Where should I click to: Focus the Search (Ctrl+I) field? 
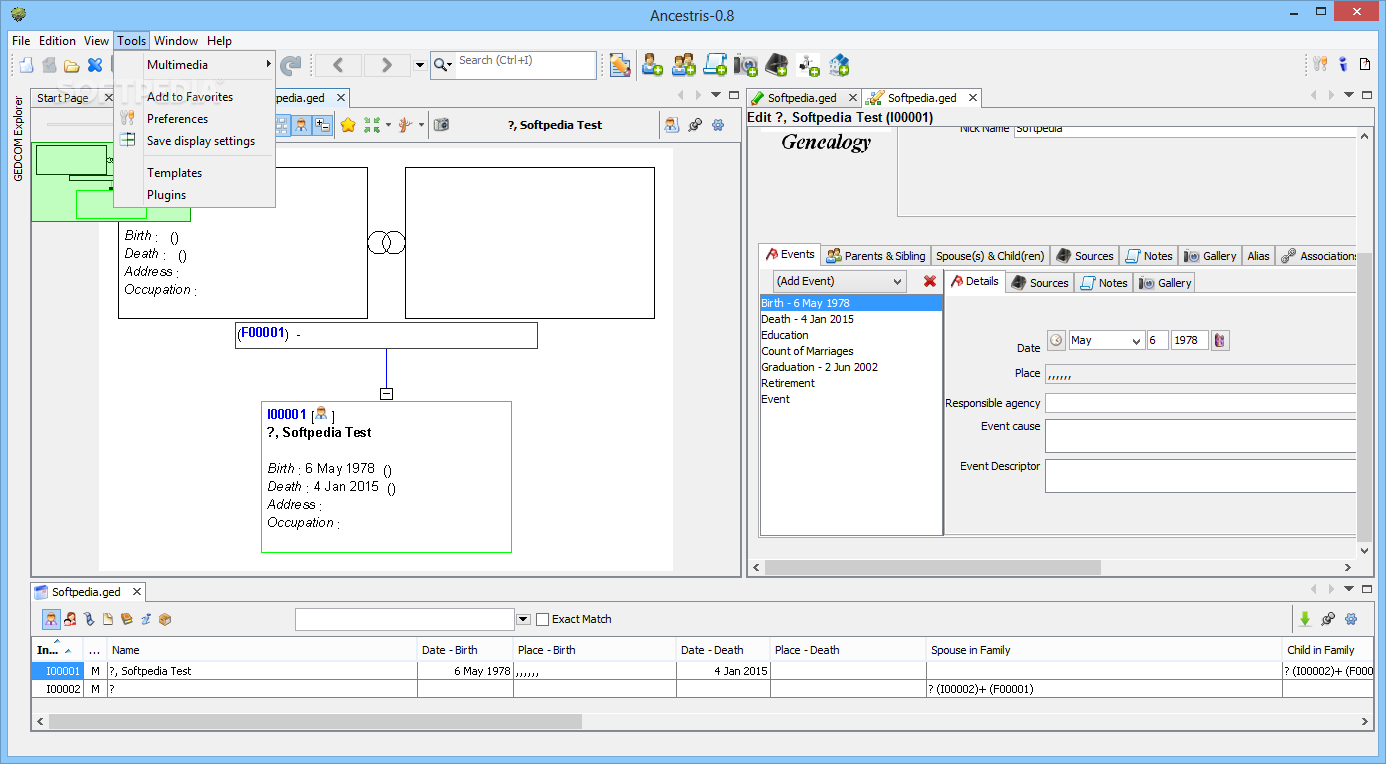coord(525,64)
